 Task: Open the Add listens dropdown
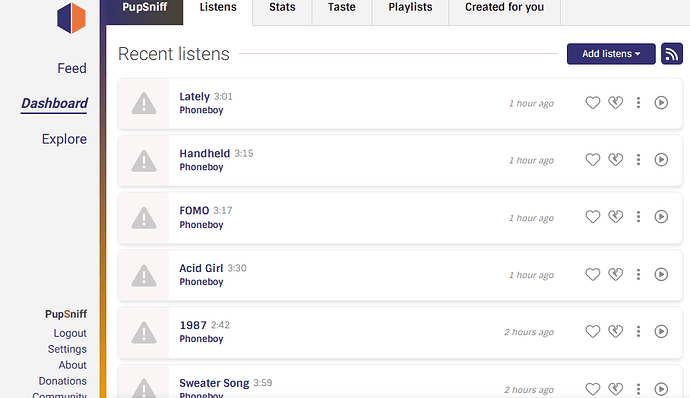611,54
